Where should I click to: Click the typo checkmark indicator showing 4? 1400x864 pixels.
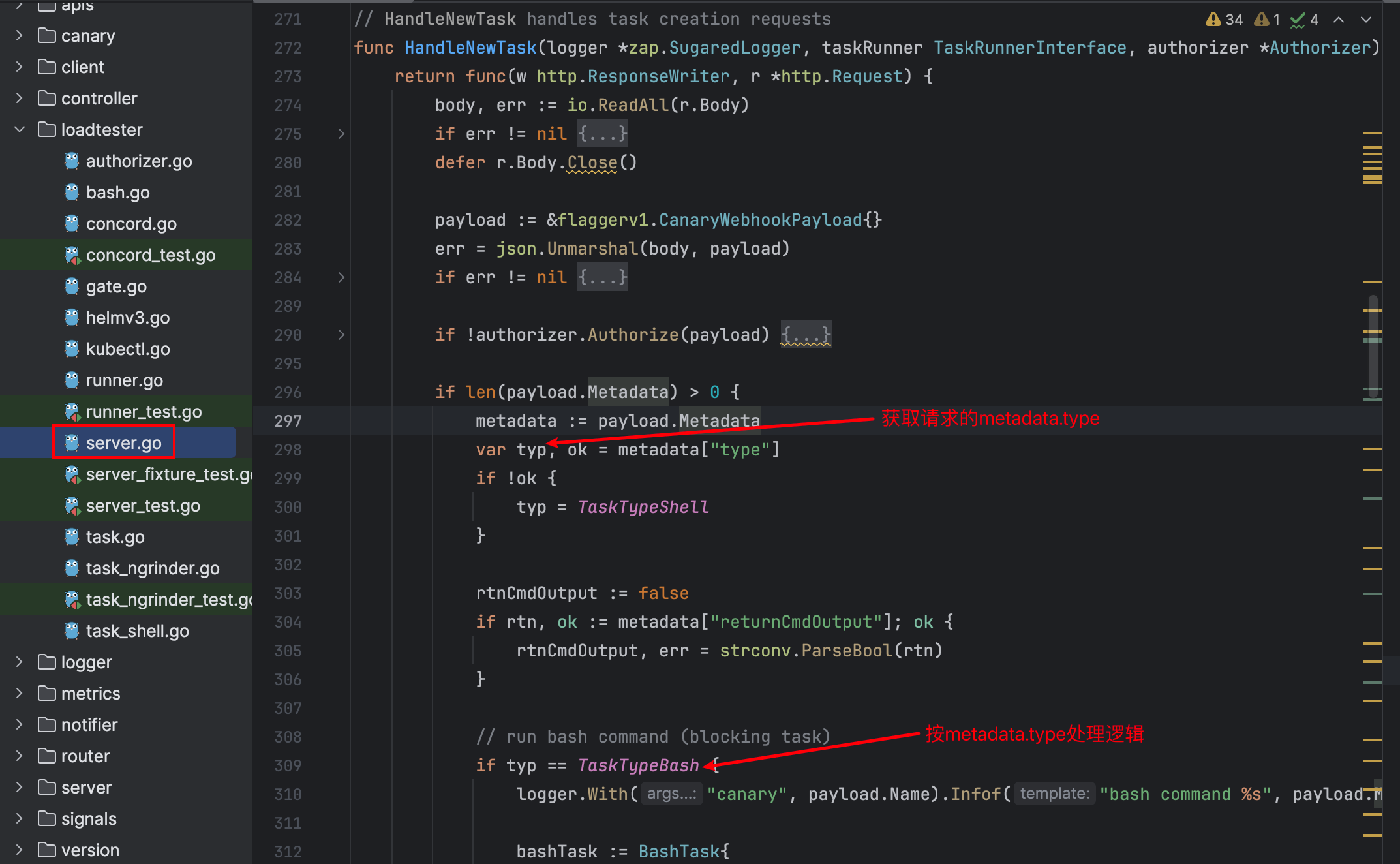click(1305, 20)
